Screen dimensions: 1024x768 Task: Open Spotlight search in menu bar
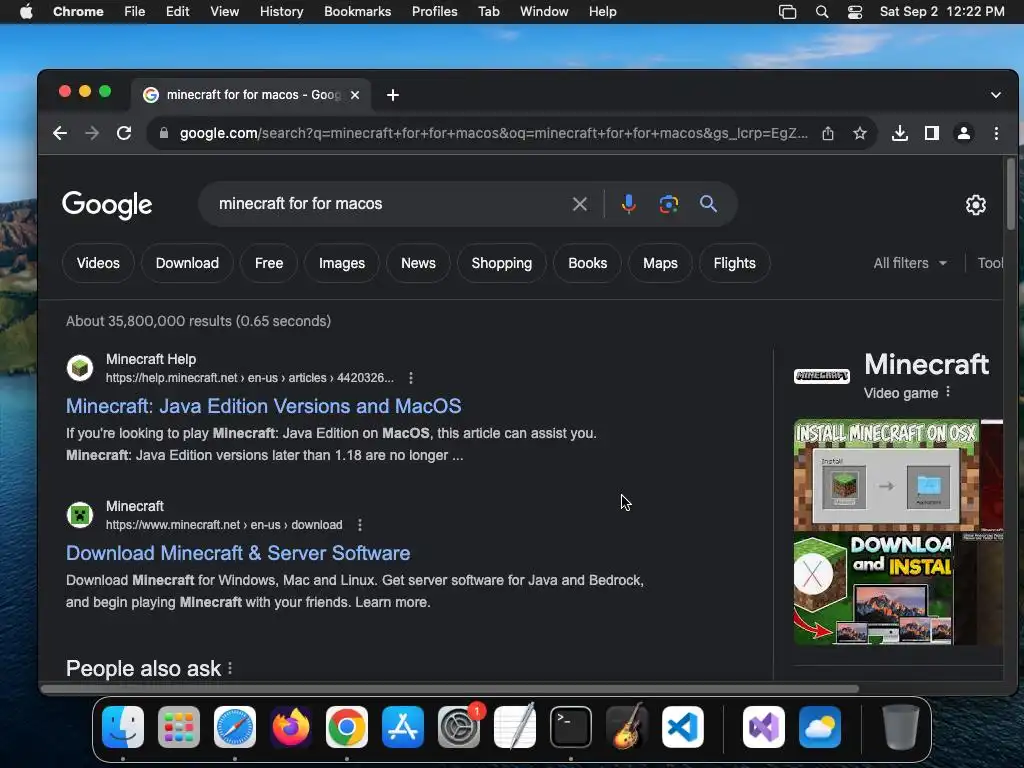coord(822,12)
